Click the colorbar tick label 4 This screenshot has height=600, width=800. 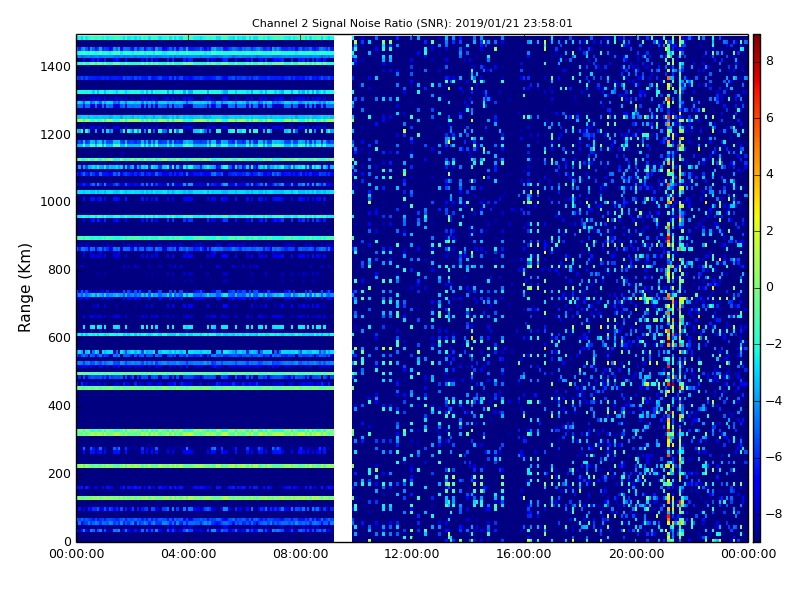[770, 174]
